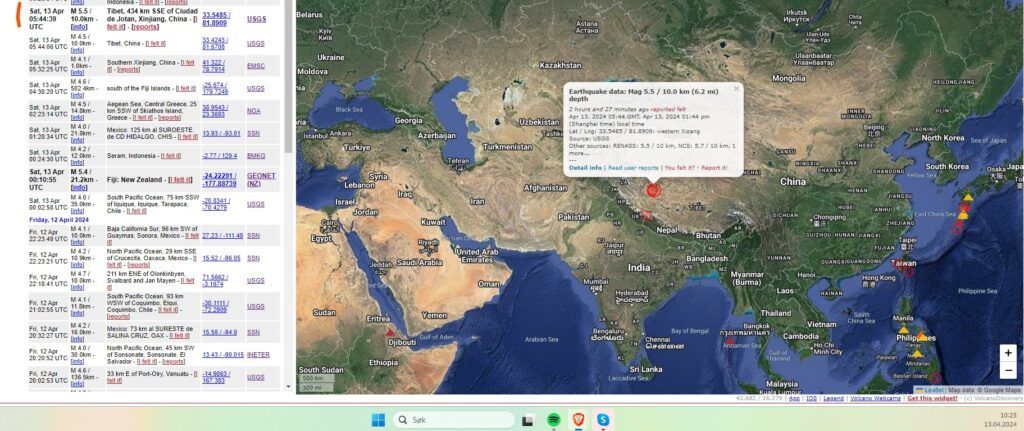The height and width of the screenshot is (431, 1024).
Task: Select the small red quake marker above Nepal
Action: pyautogui.click(x=646, y=216)
